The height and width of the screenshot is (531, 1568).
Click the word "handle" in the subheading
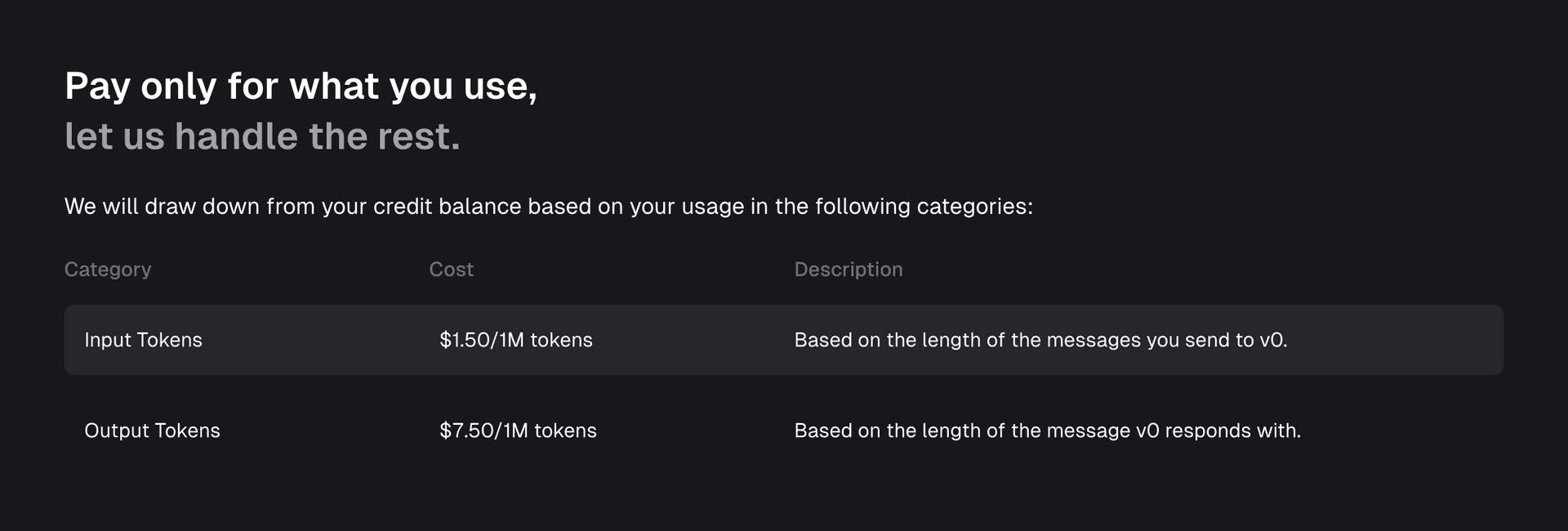point(236,136)
